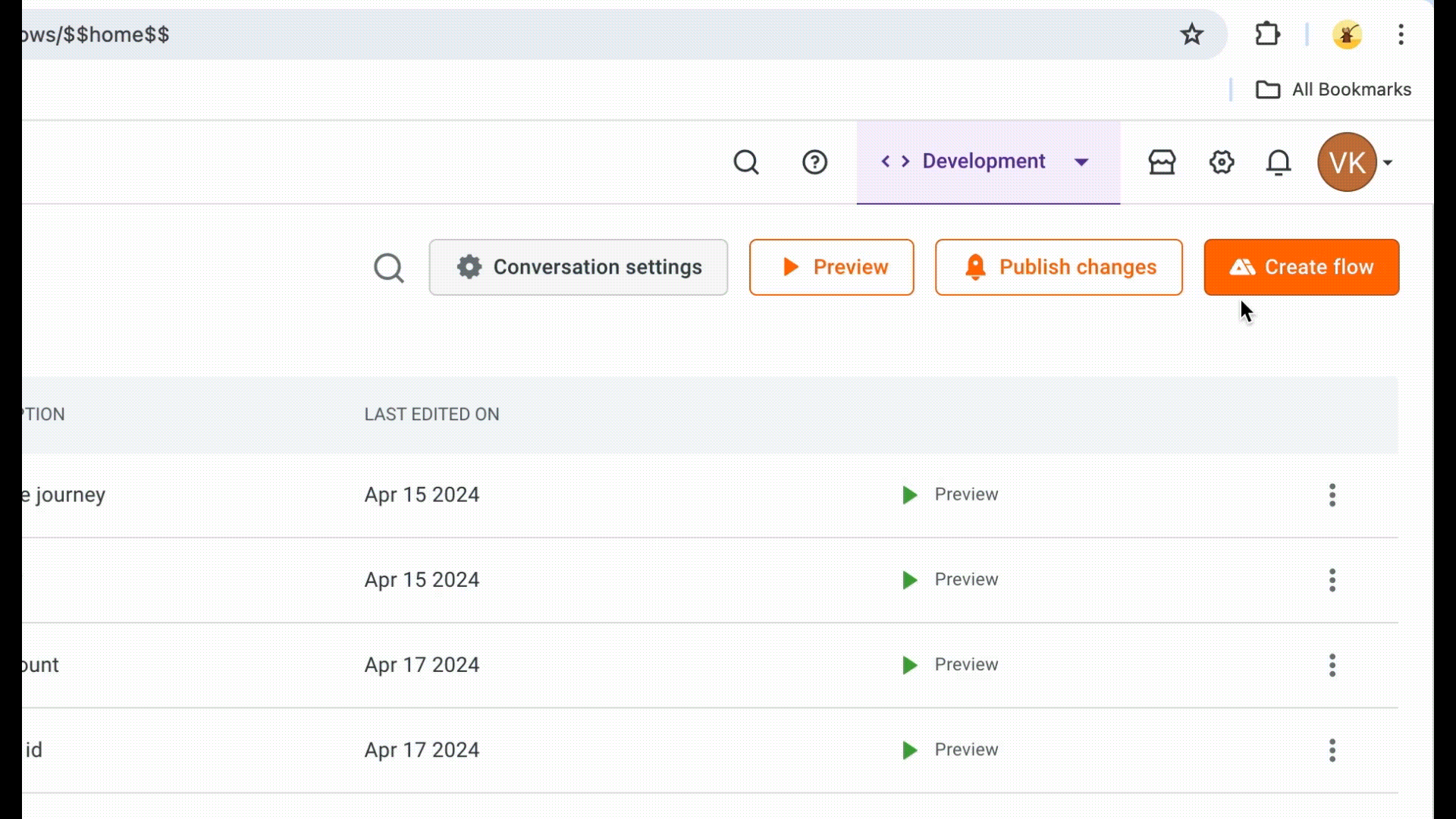Preview the Apr 15 unnamed flow
The height and width of the screenshot is (819, 1456).
tap(949, 579)
